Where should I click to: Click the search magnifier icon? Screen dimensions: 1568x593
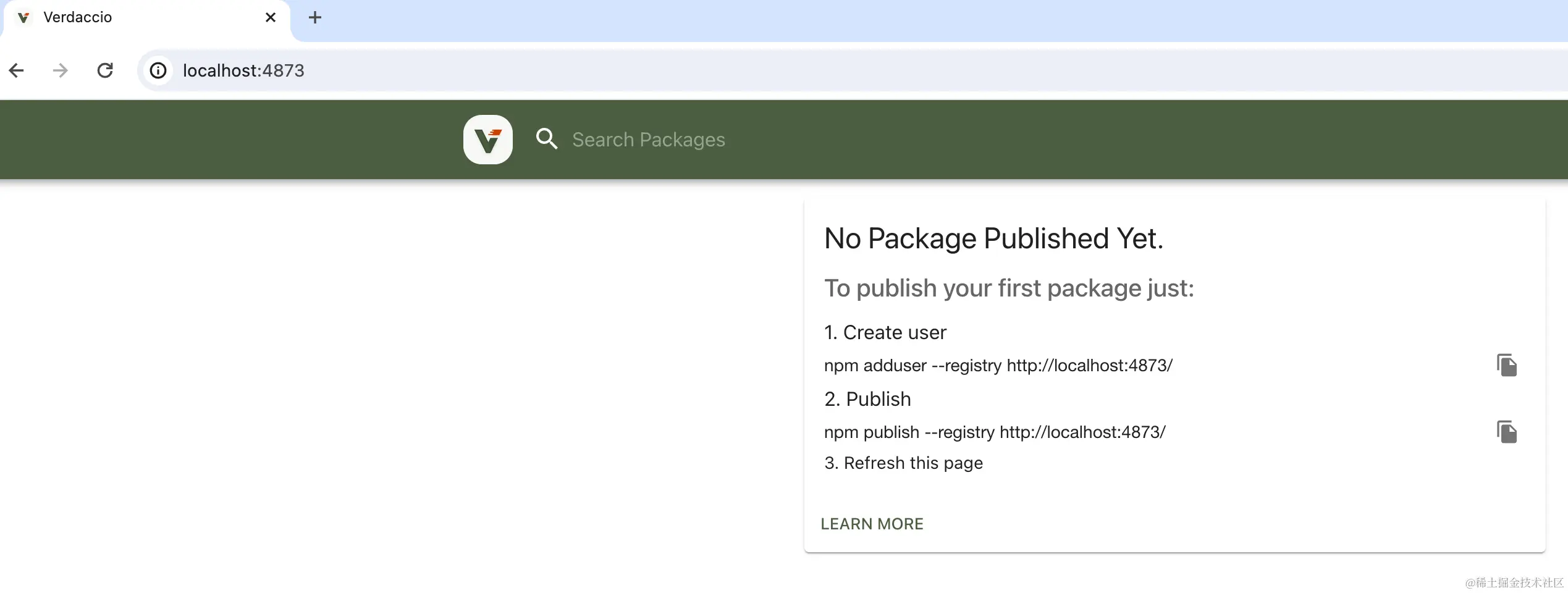click(547, 139)
